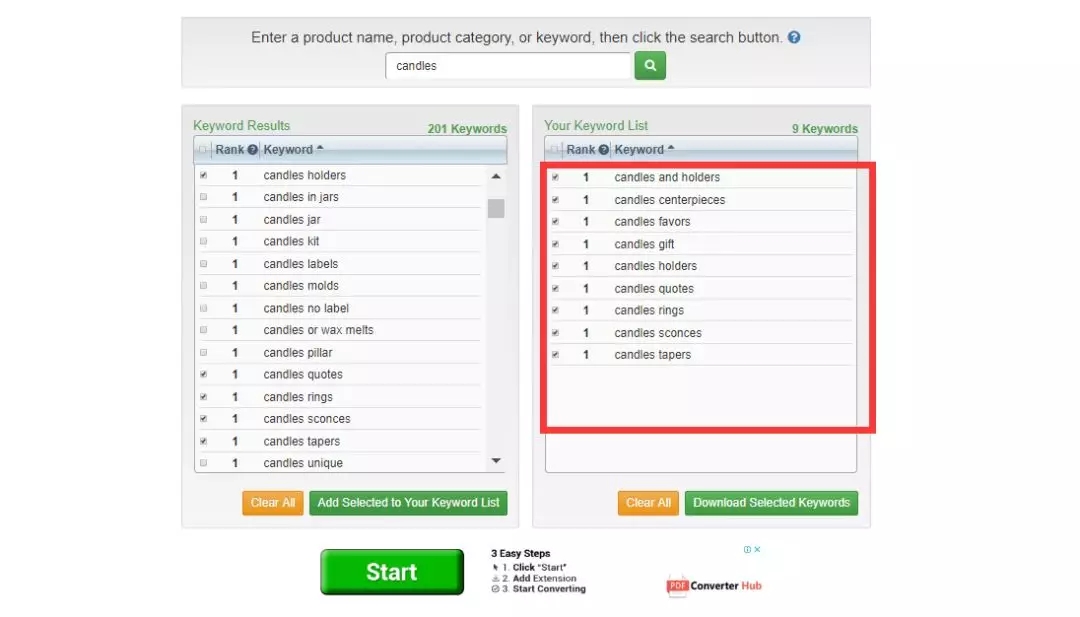Uncheck candles quotes in Keyword Results

pos(204,374)
